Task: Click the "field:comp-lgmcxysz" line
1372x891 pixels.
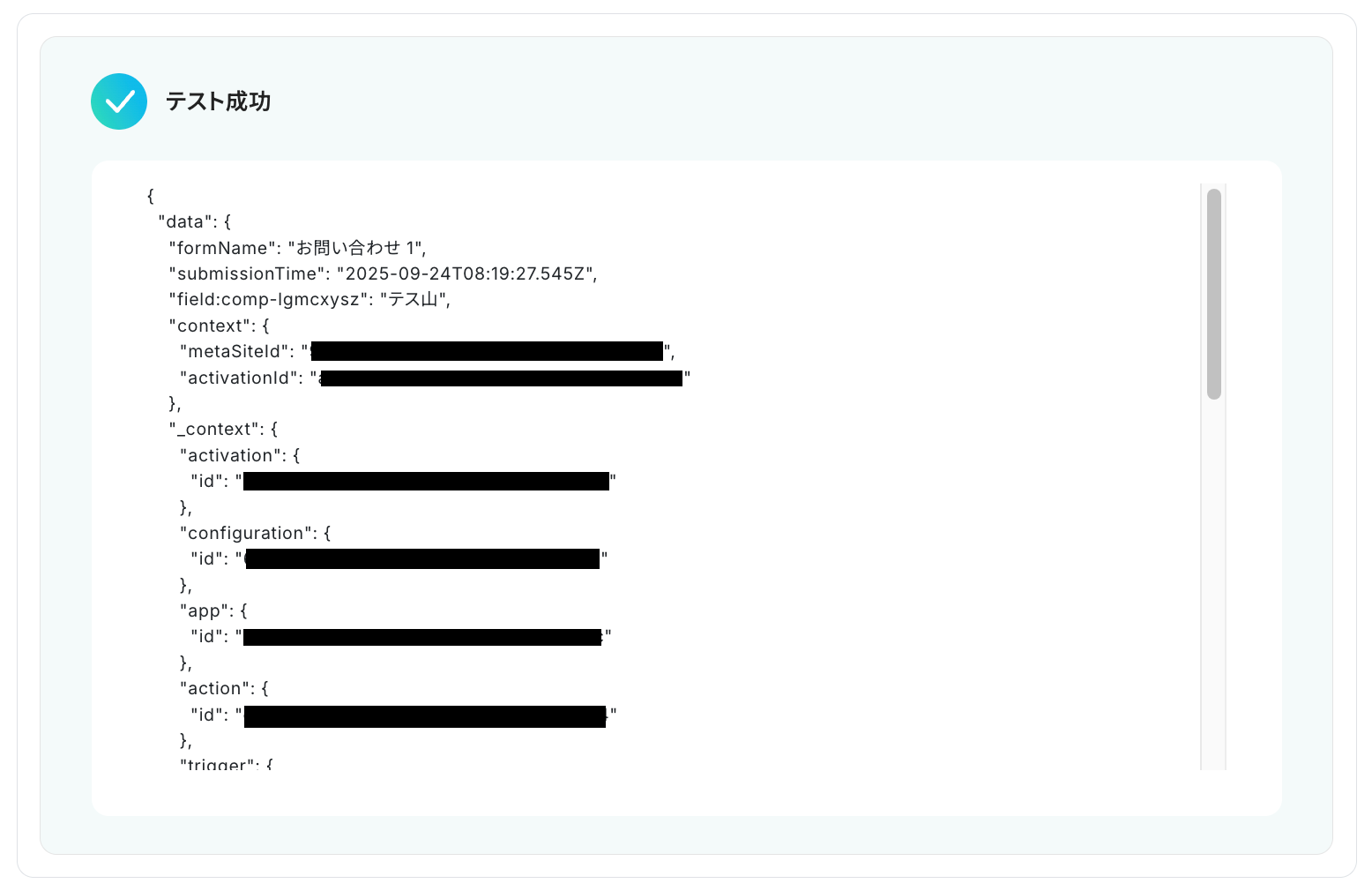Action: [x=309, y=300]
